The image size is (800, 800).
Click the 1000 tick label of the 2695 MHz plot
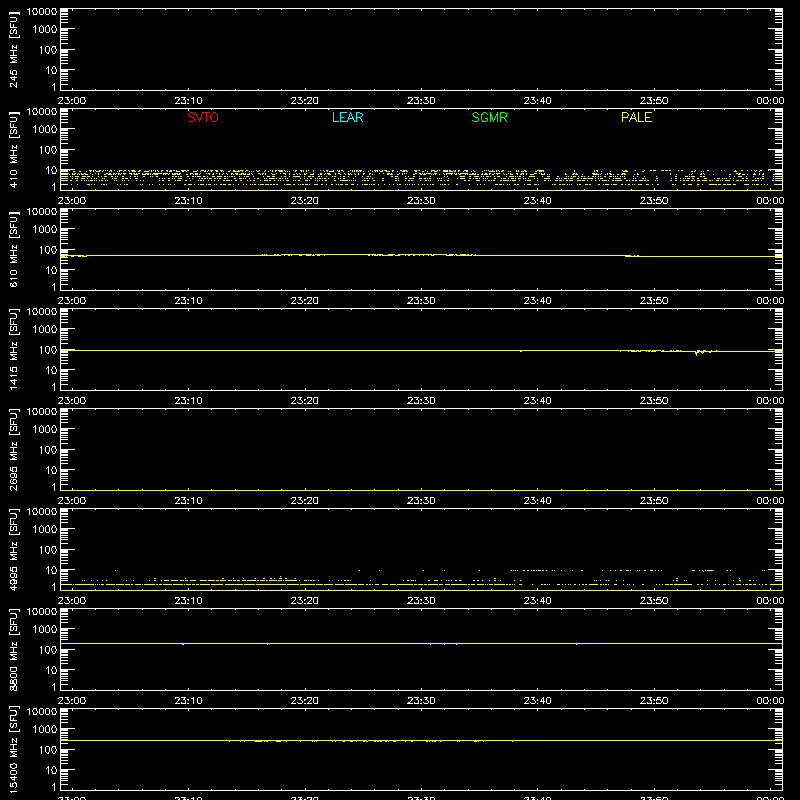pos(45,430)
